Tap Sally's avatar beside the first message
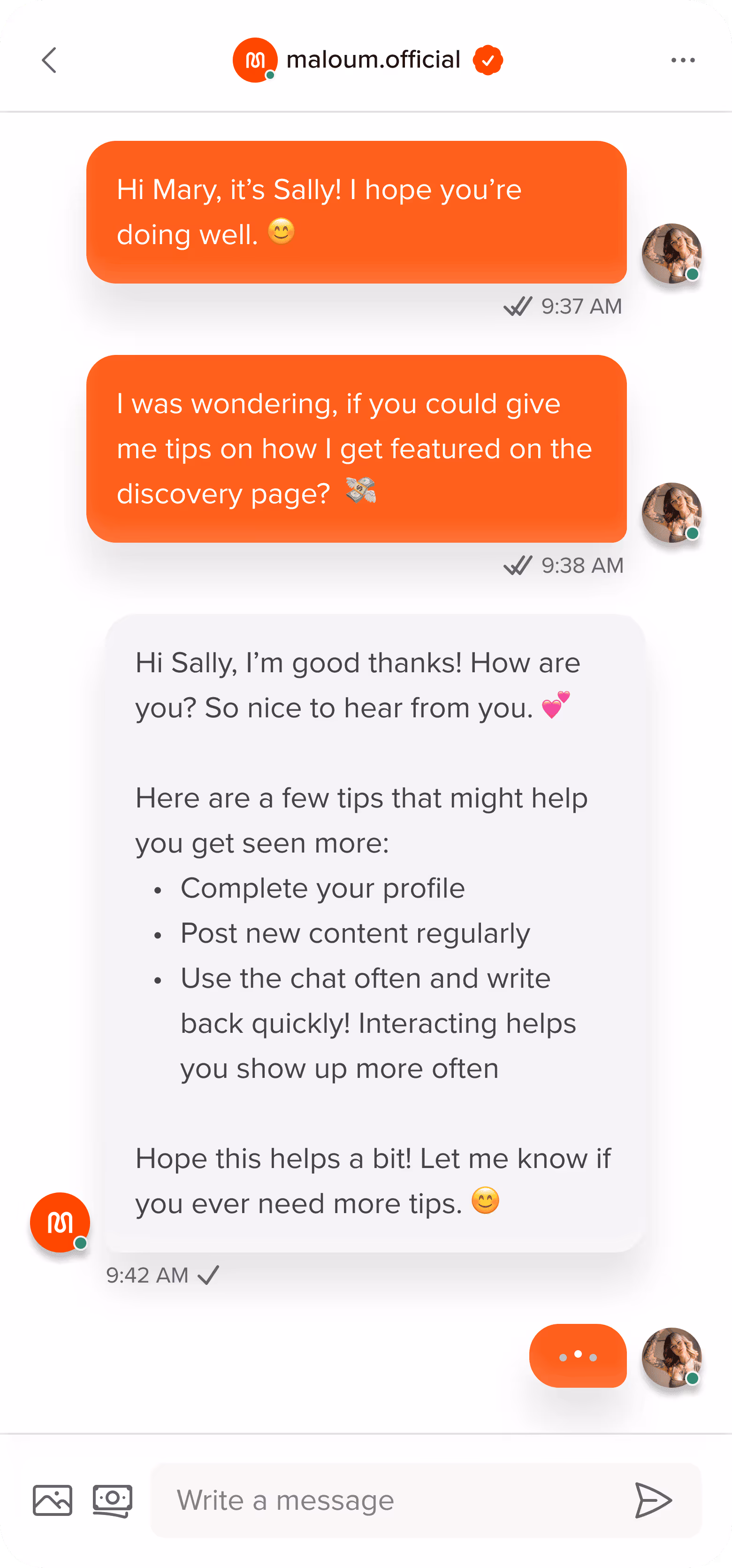Viewport: 732px width, 1568px height. [x=672, y=253]
